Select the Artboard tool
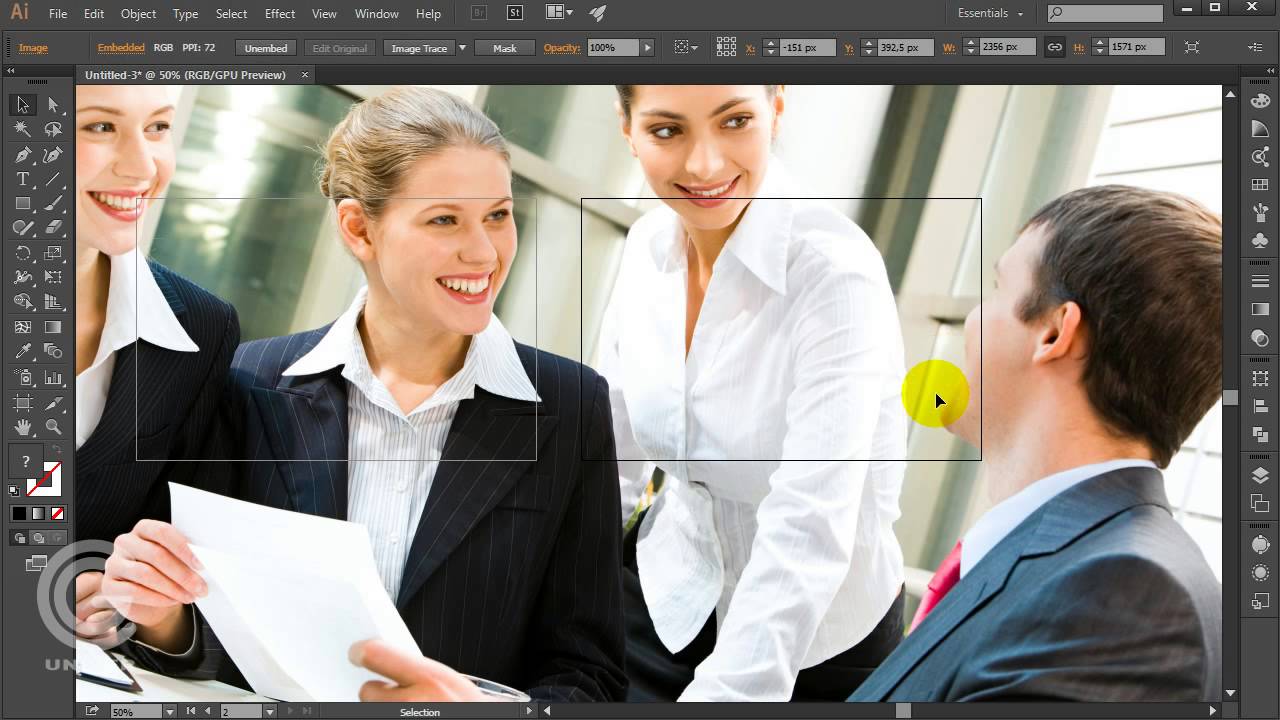Screen dimensions: 1280x720 point(23,403)
